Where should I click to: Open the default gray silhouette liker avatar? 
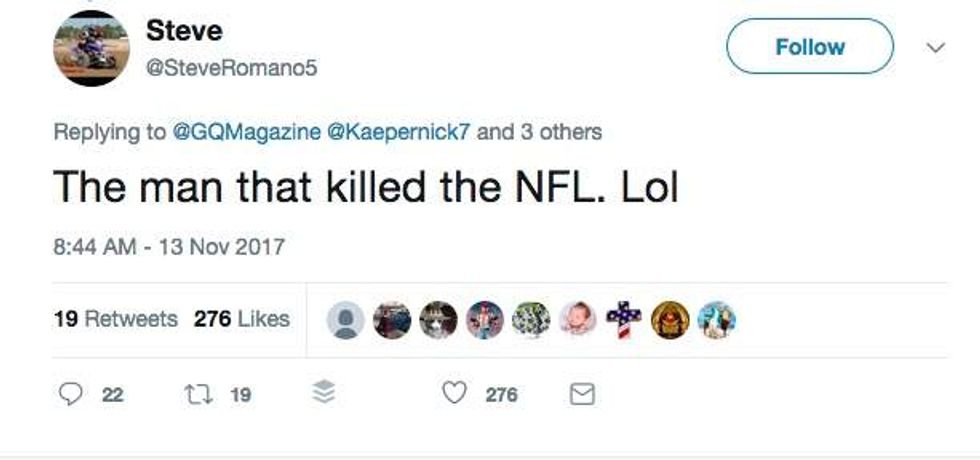[x=346, y=320]
